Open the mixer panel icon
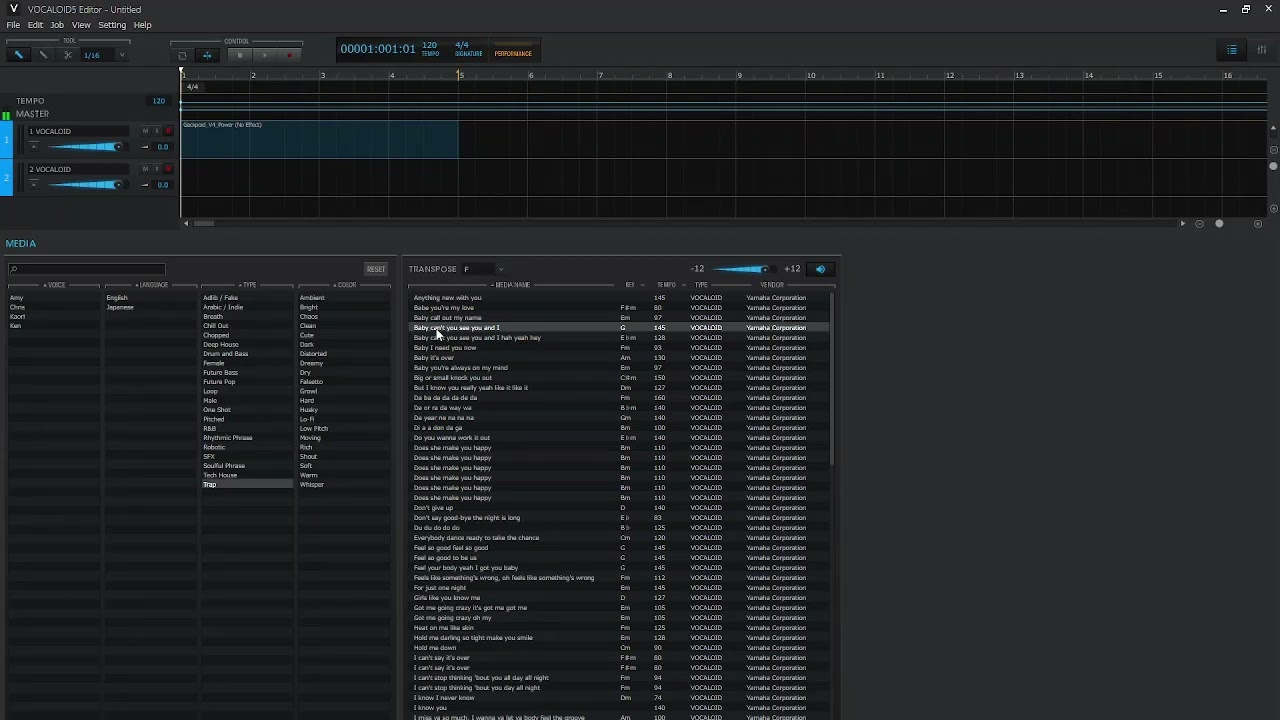This screenshot has width=1280, height=720. (1262, 50)
